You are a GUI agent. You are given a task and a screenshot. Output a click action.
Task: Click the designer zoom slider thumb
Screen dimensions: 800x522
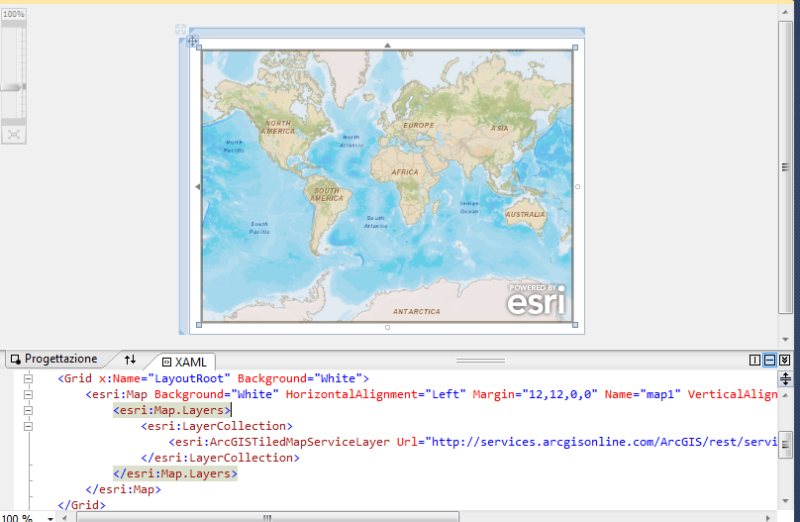13,87
